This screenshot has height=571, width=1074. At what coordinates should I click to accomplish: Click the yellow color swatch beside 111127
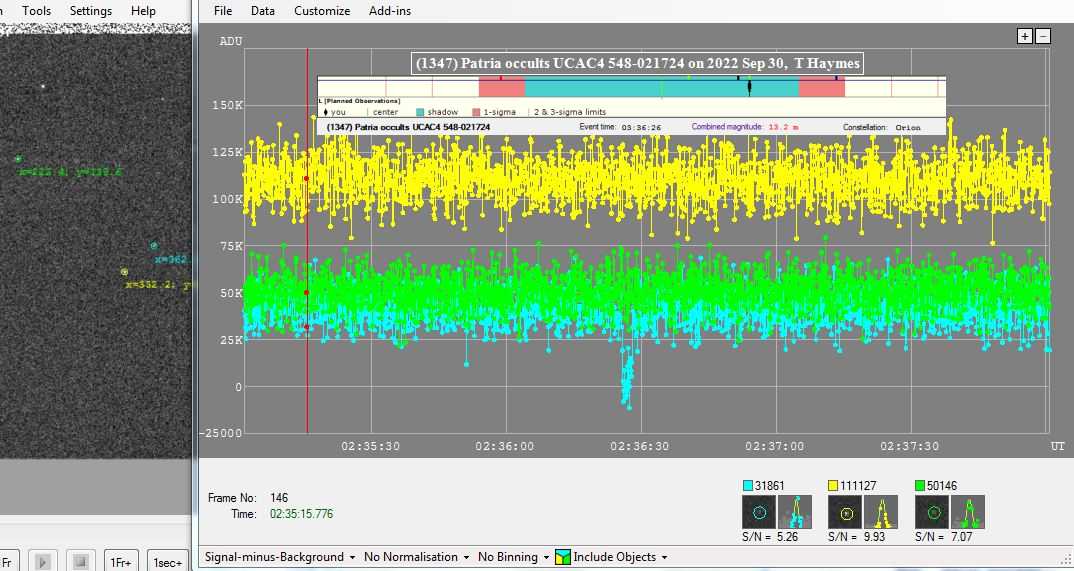point(835,486)
